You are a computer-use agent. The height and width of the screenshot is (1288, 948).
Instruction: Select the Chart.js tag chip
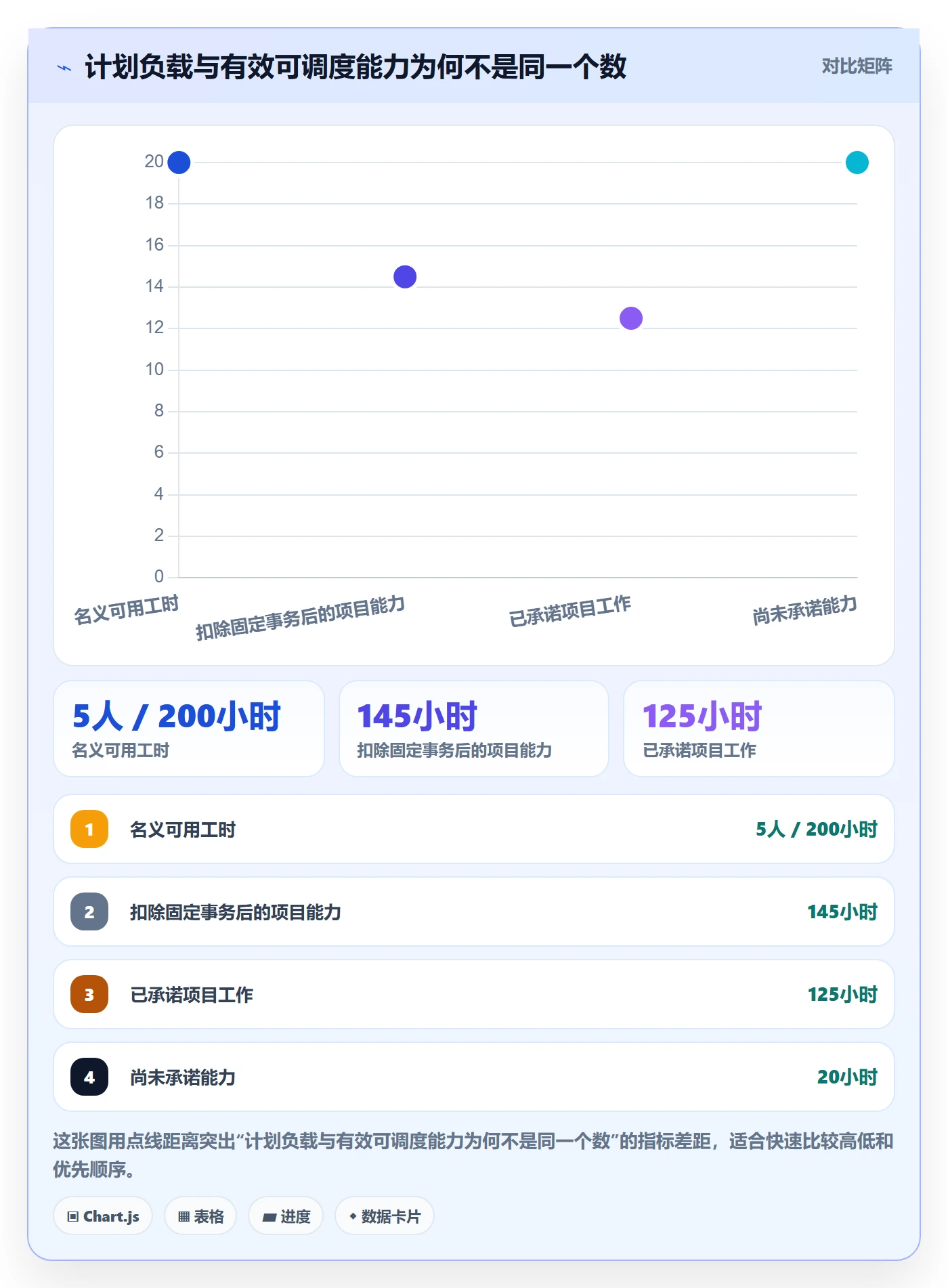tap(103, 1216)
